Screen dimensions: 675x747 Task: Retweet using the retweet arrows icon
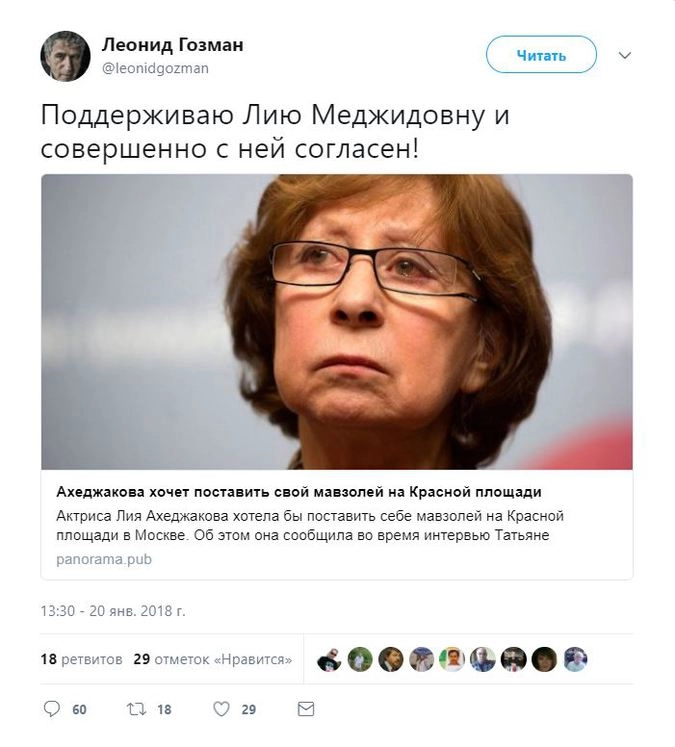(136, 709)
